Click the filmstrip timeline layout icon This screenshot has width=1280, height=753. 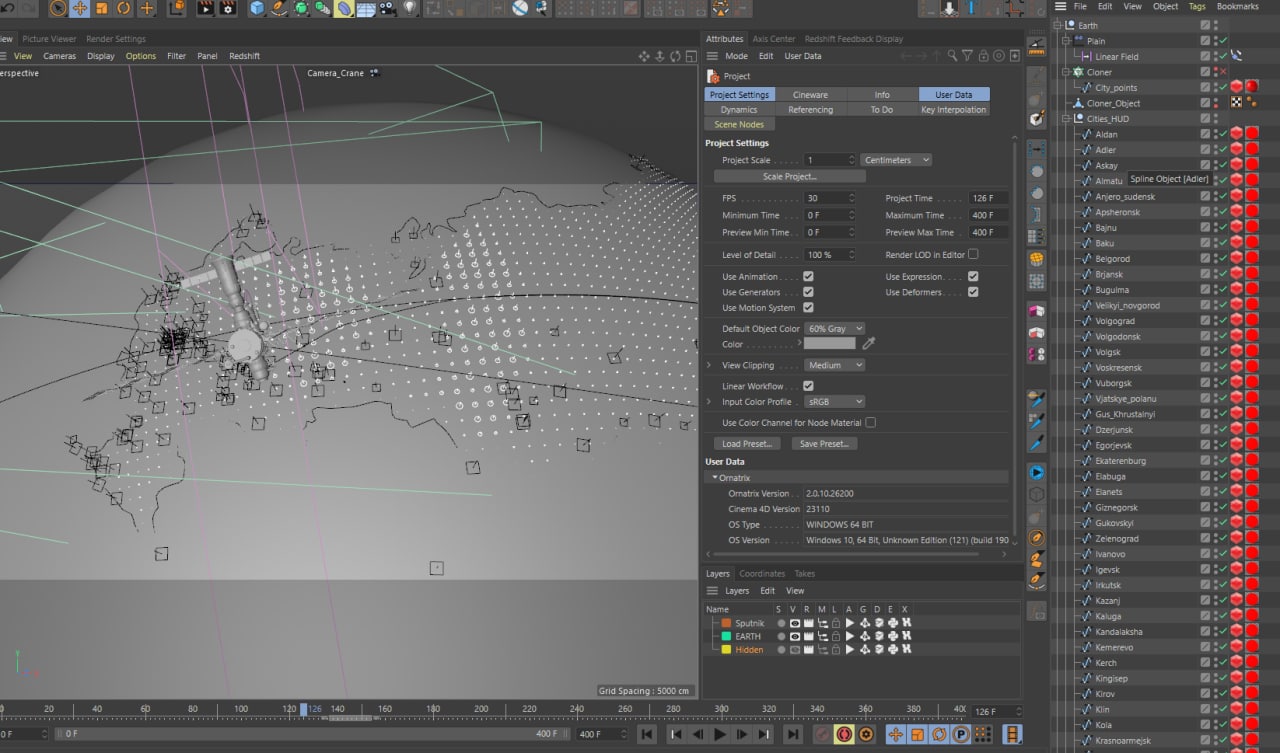(x=1013, y=735)
